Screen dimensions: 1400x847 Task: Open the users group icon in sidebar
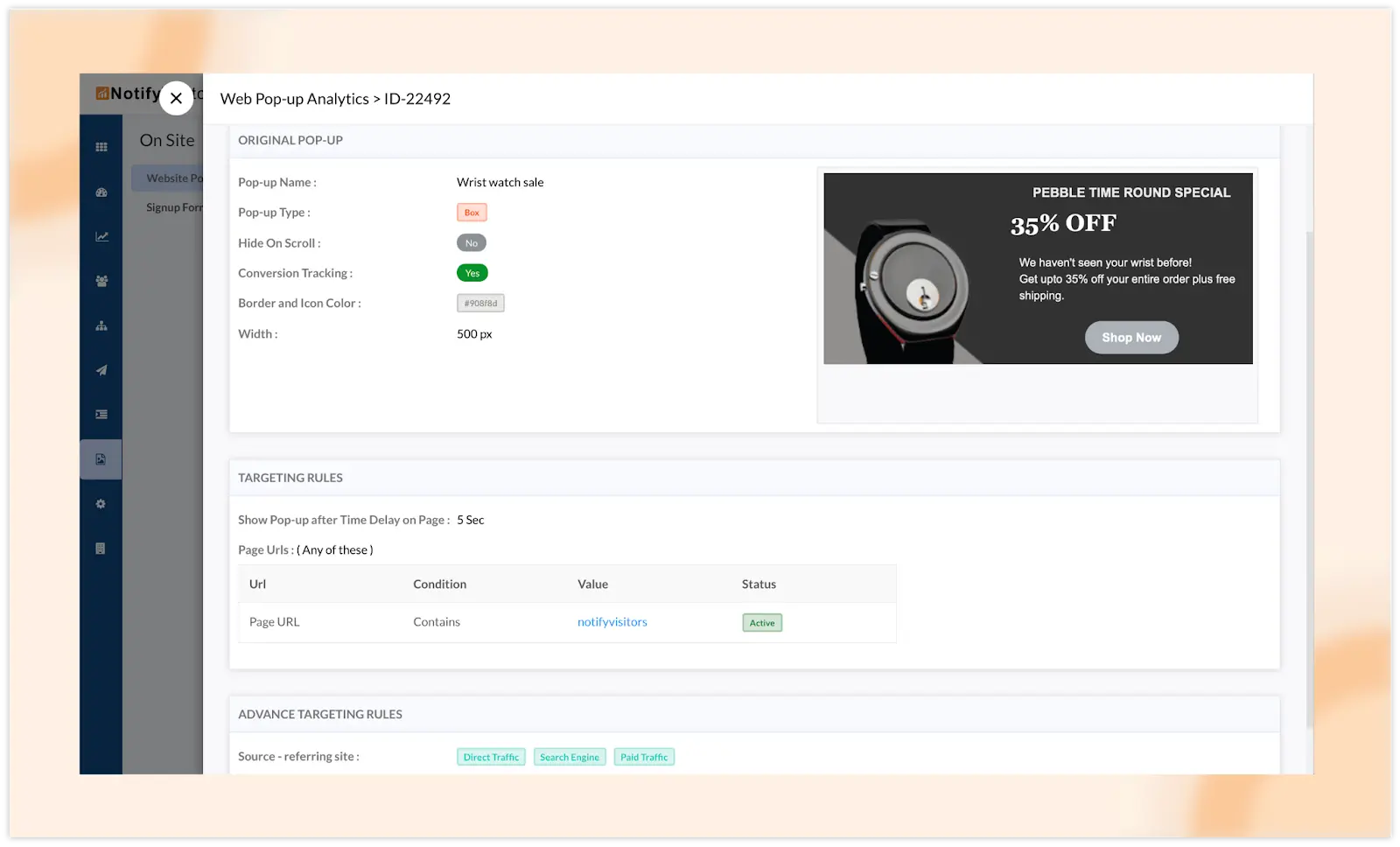tap(101, 281)
